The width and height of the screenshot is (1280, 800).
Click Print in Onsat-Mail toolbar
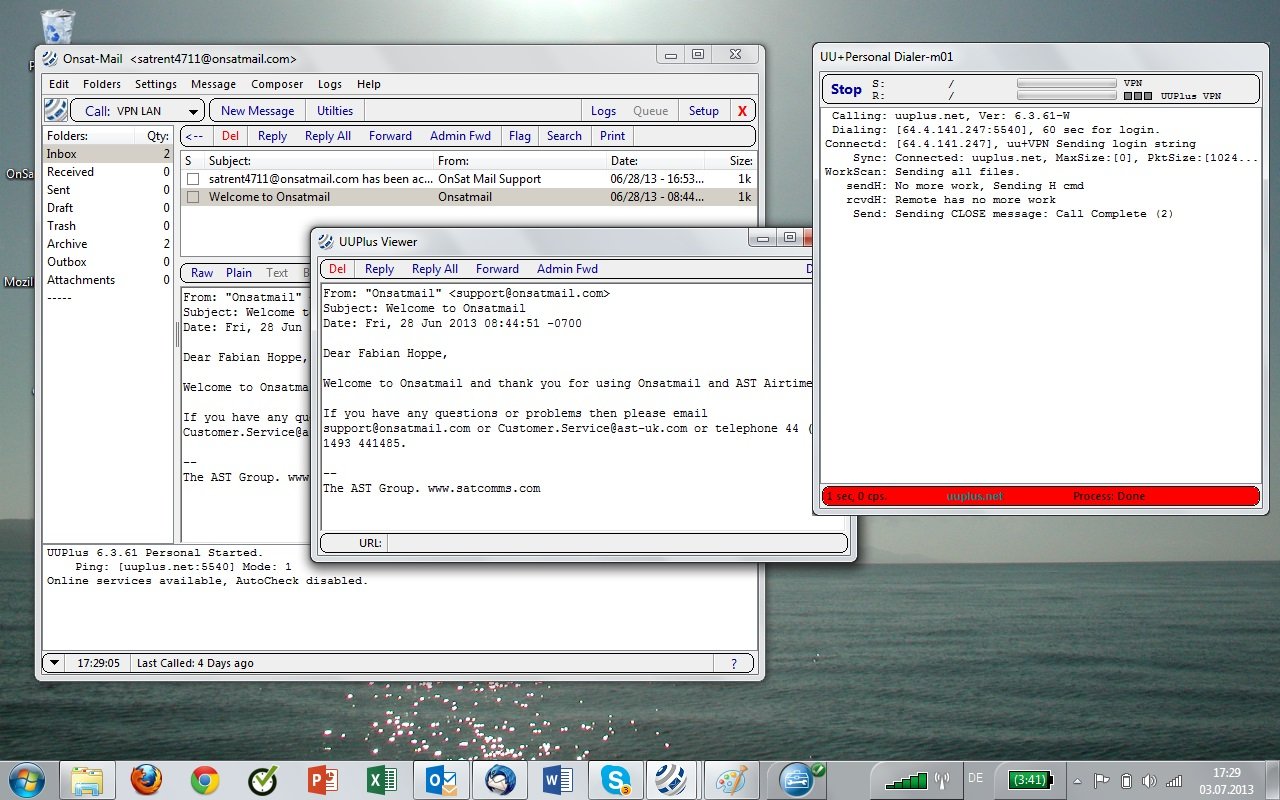pos(613,136)
